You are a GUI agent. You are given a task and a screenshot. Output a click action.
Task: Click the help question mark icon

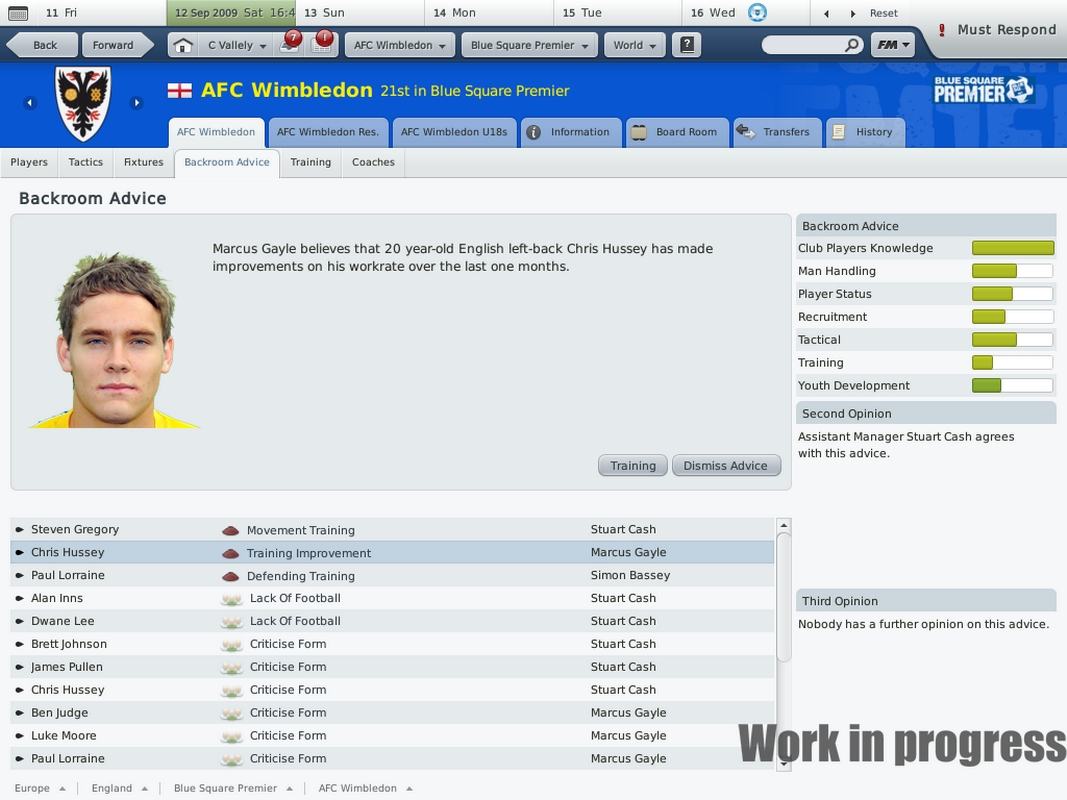click(687, 46)
